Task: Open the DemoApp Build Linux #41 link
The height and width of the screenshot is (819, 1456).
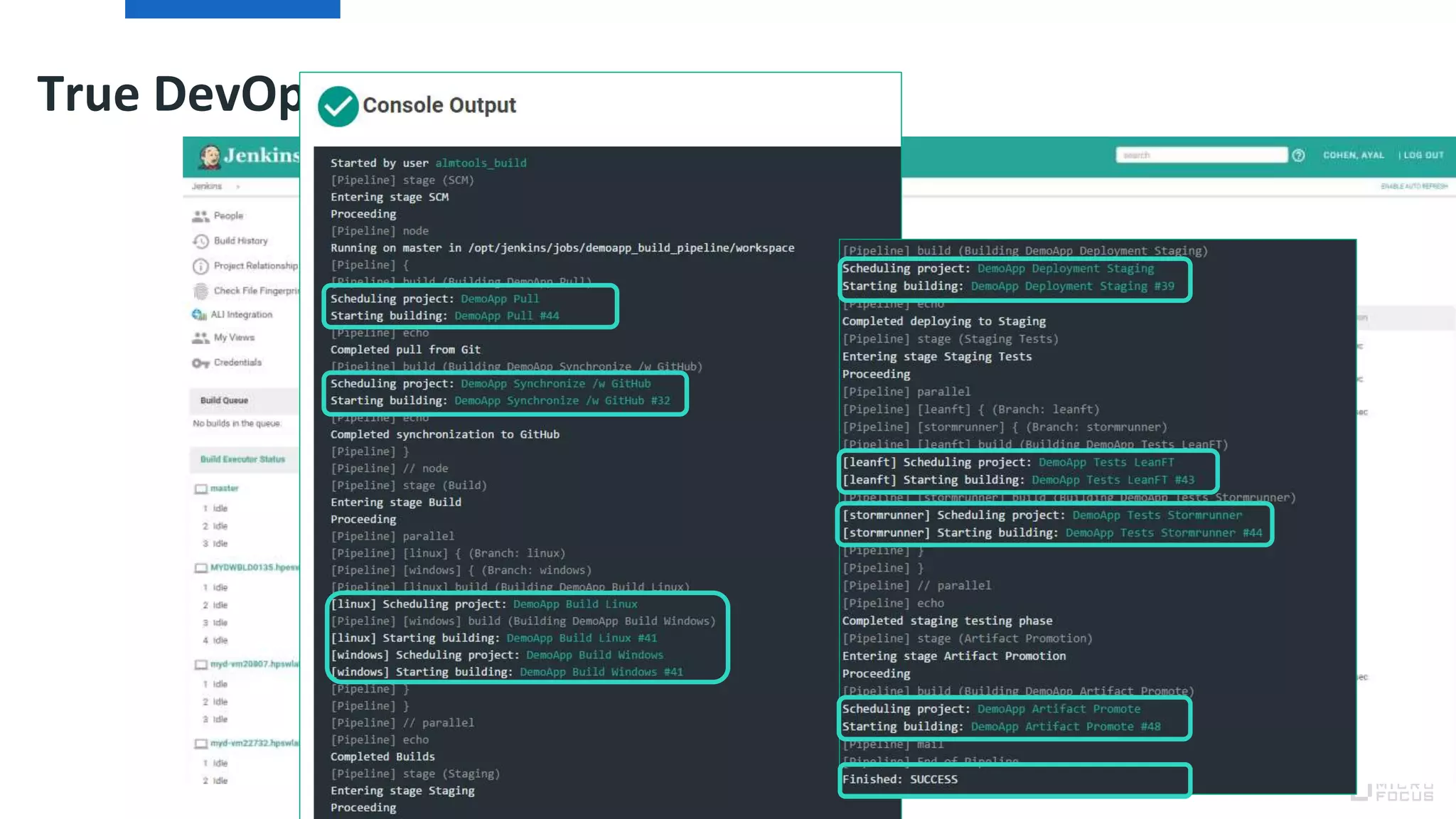Action: 582,638
